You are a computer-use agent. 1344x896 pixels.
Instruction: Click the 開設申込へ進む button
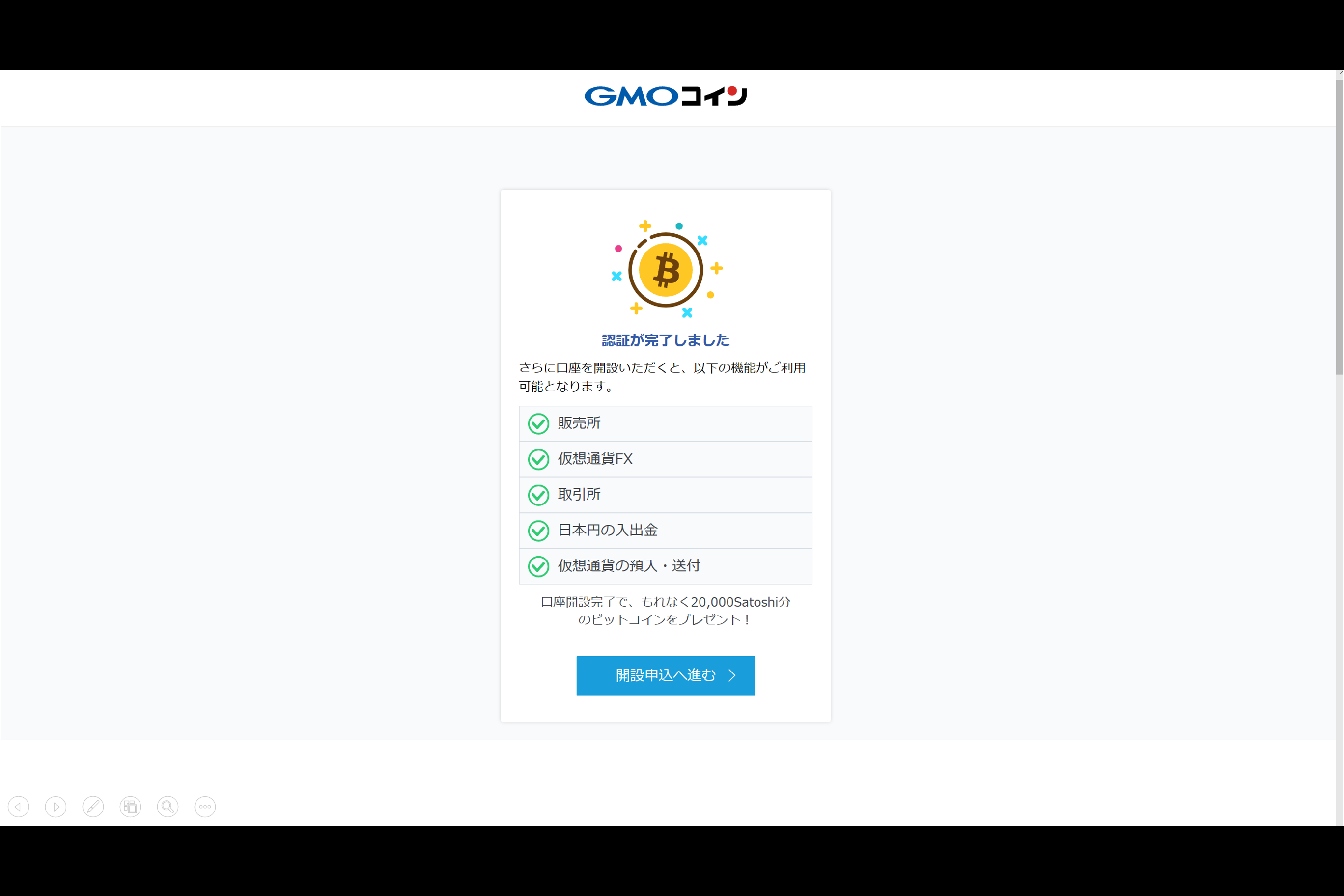point(665,675)
